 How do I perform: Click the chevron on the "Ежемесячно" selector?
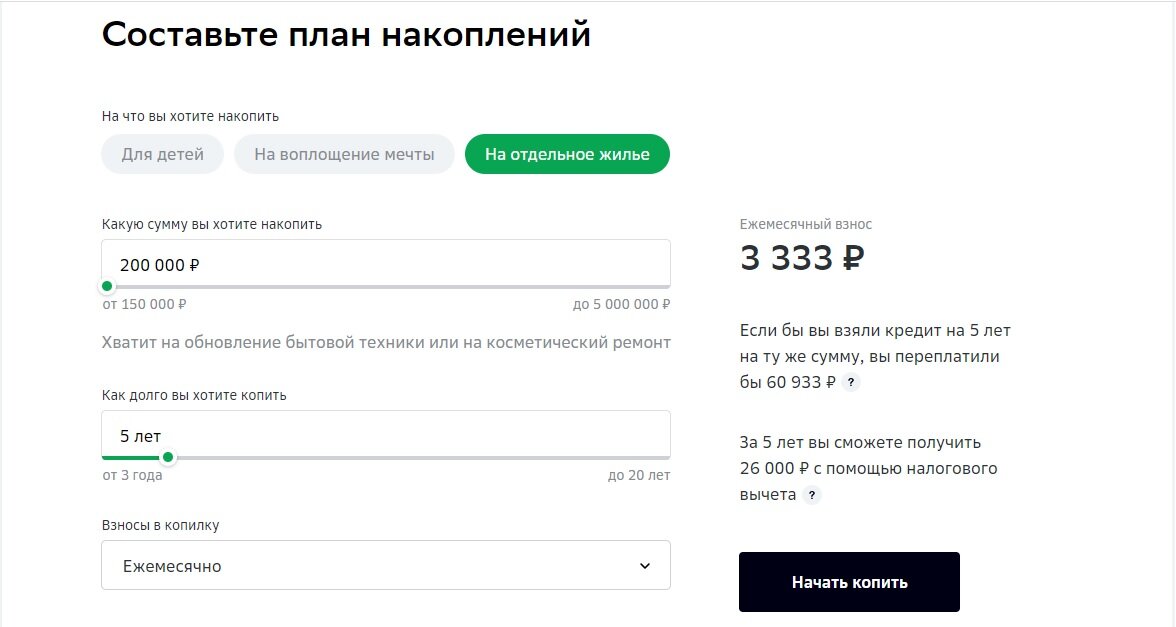tap(646, 565)
